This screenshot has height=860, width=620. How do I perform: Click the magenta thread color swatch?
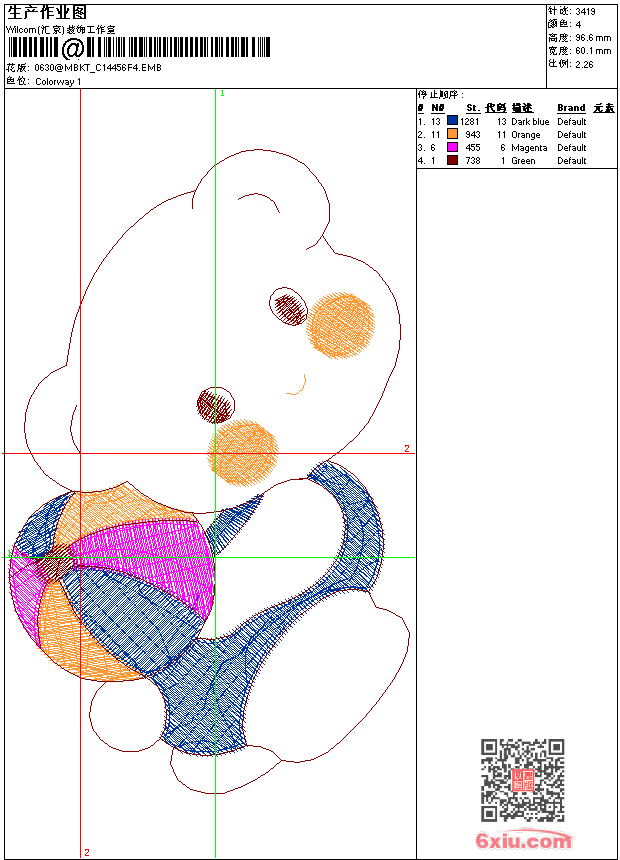tap(452, 147)
